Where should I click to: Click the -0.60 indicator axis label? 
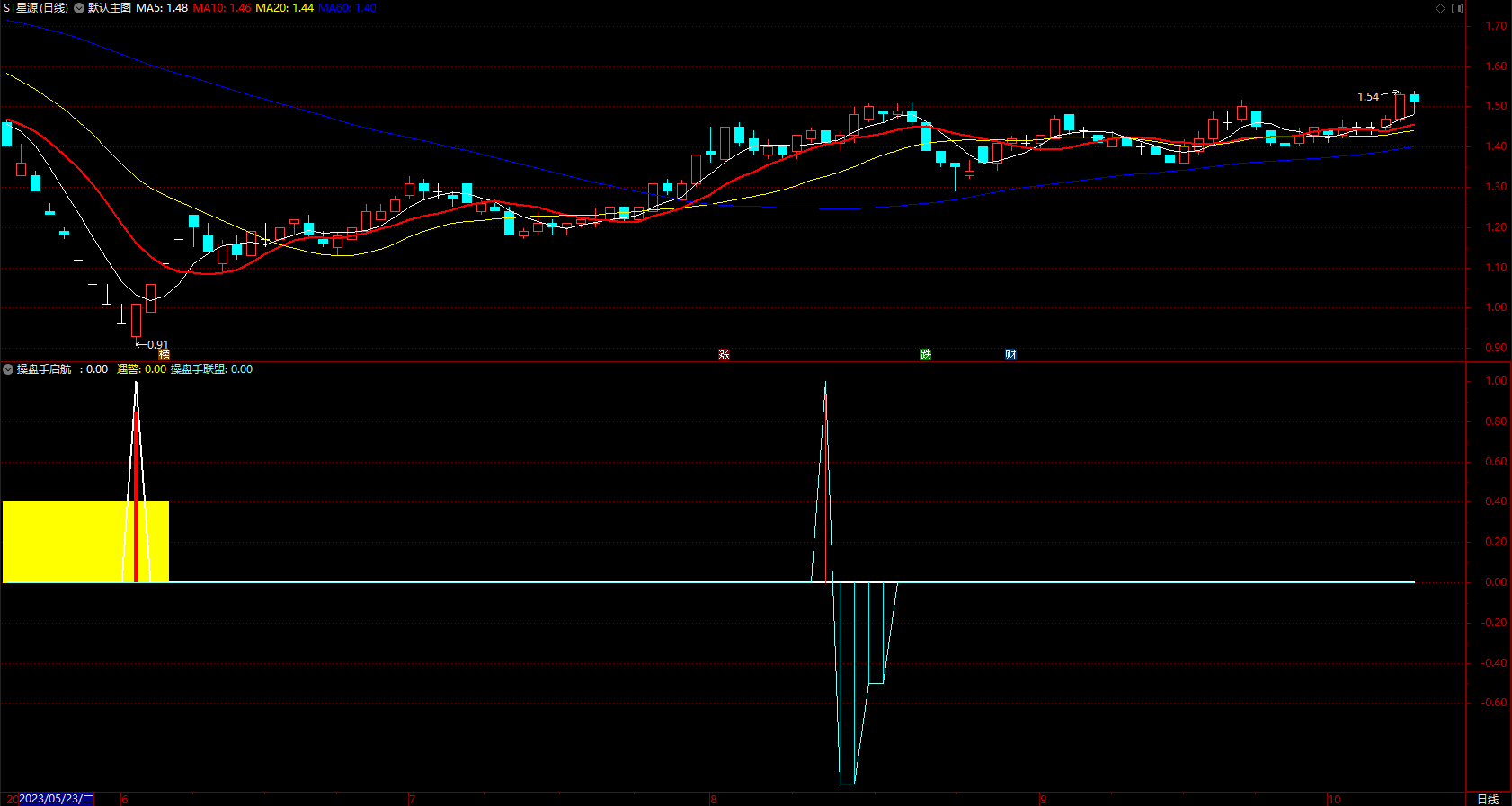pyautogui.click(x=1494, y=703)
